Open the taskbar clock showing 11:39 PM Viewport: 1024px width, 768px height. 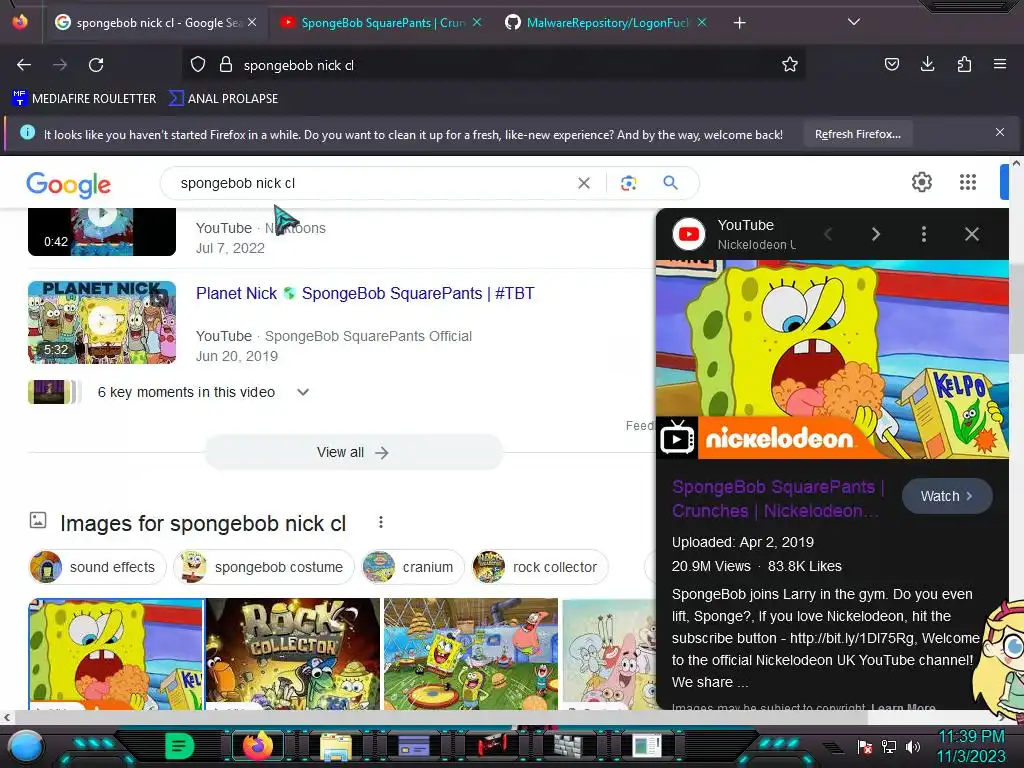(x=971, y=746)
